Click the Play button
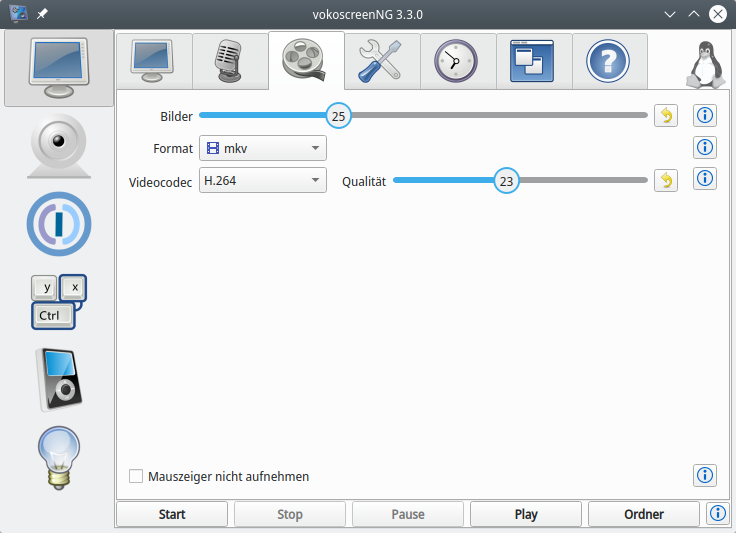736x533 pixels. (526, 514)
